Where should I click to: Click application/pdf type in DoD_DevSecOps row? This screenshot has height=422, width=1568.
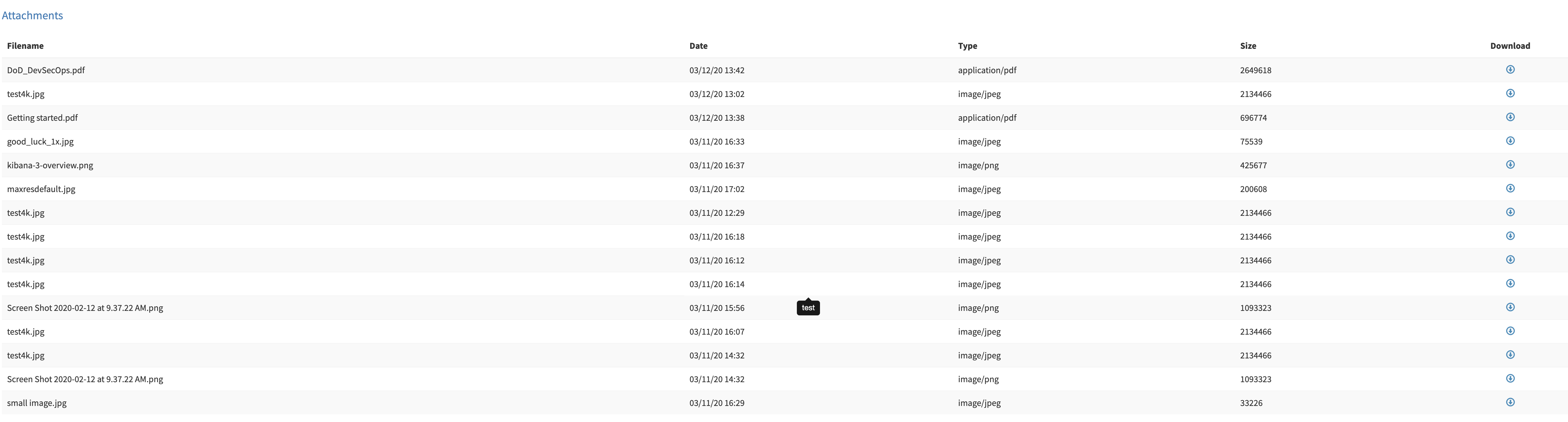[x=987, y=70]
